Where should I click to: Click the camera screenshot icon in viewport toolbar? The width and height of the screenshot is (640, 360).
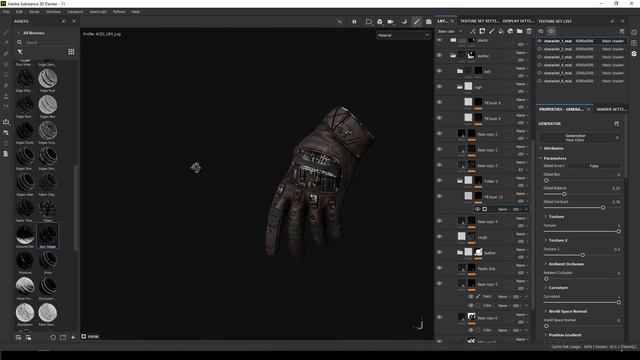click(x=429, y=22)
